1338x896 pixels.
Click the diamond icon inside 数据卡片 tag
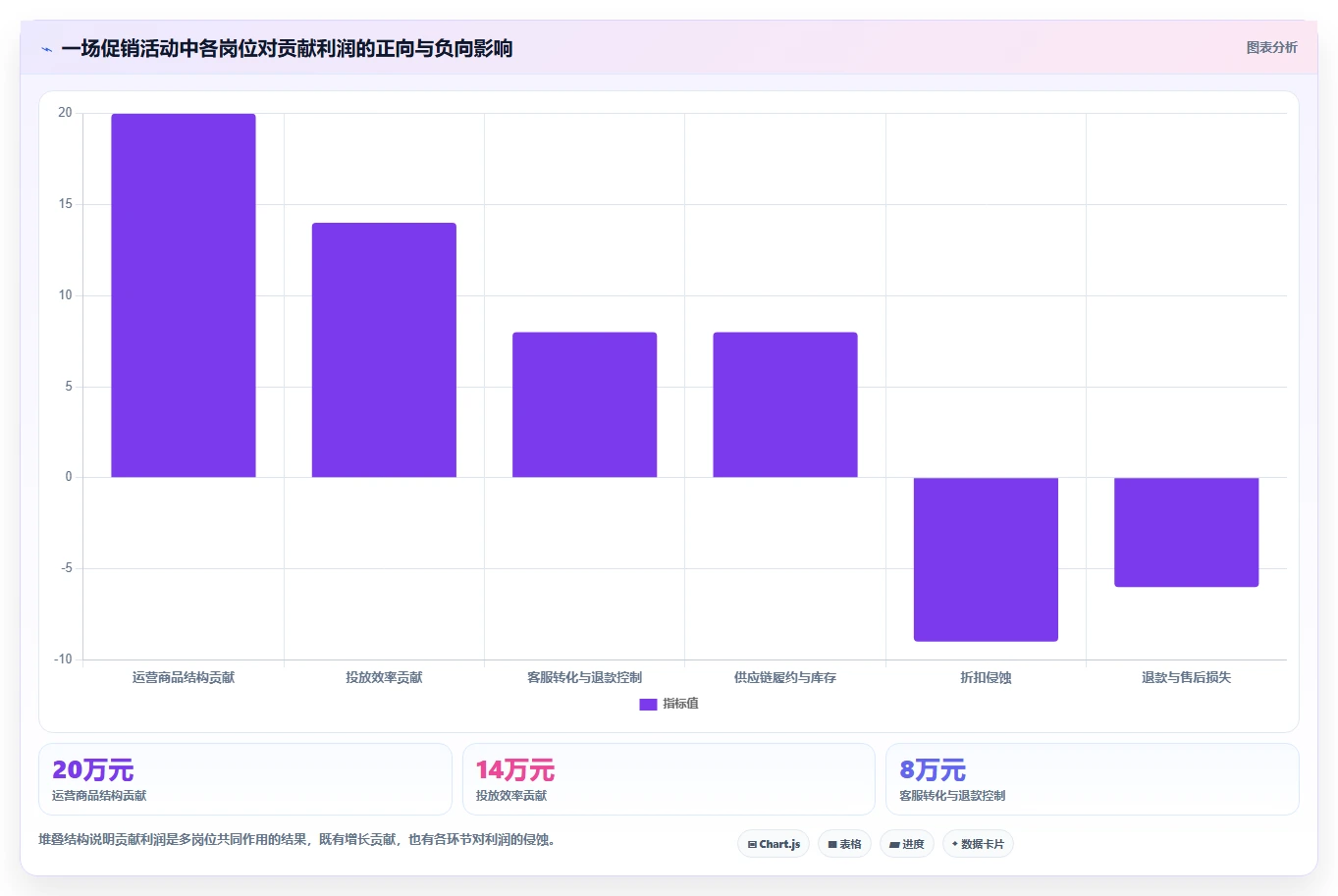[954, 844]
